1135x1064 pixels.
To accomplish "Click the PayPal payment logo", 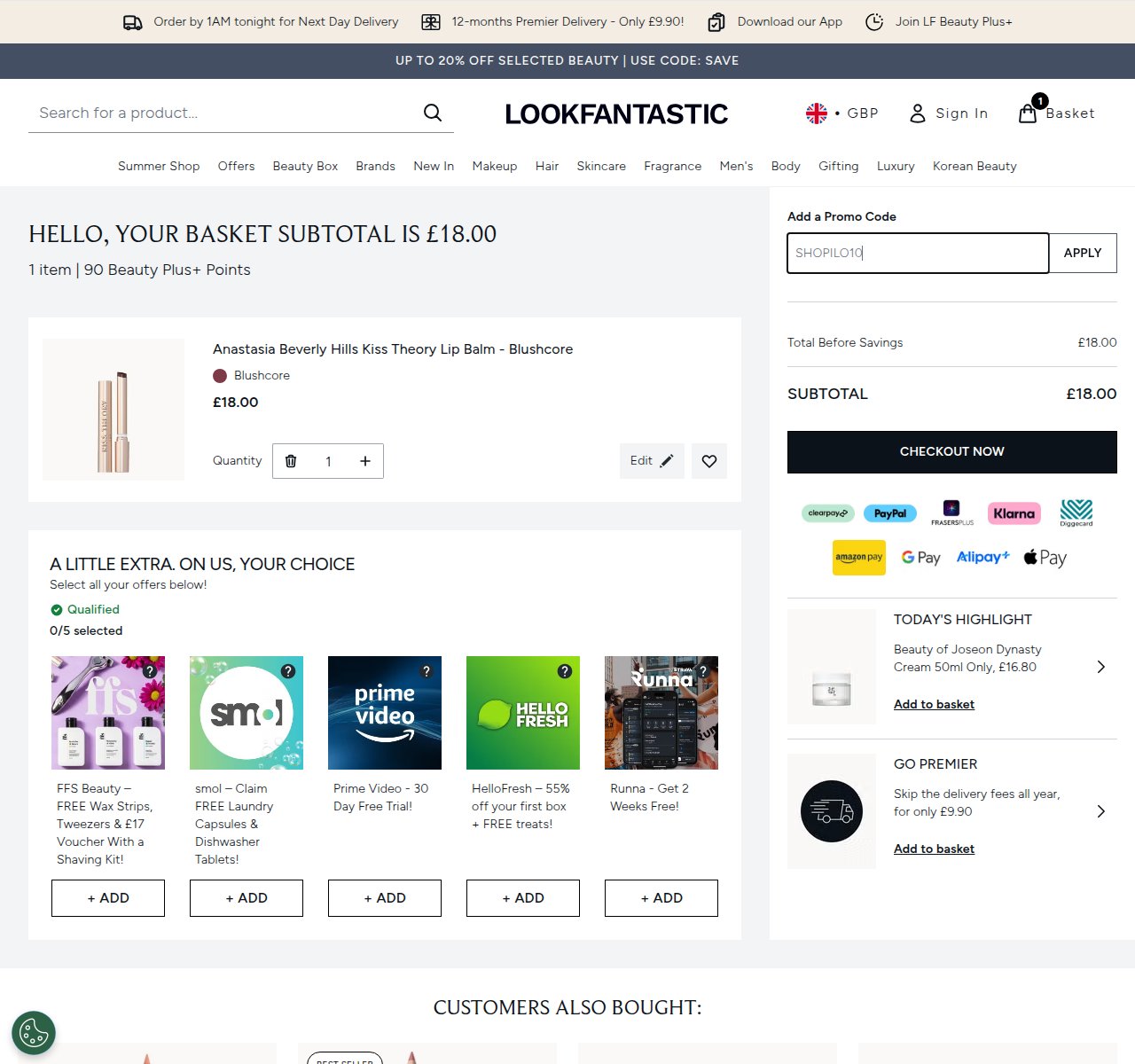I will (890, 513).
